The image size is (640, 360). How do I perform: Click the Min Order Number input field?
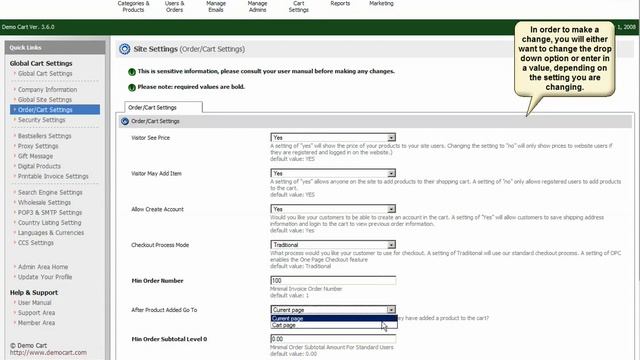pos(333,280)
